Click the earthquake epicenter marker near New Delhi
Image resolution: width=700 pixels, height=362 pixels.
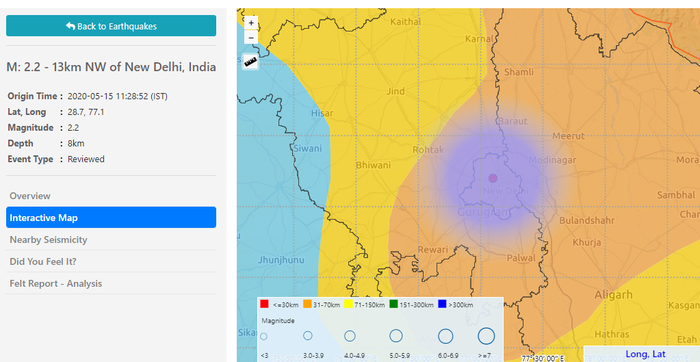[x=493, y=178]
